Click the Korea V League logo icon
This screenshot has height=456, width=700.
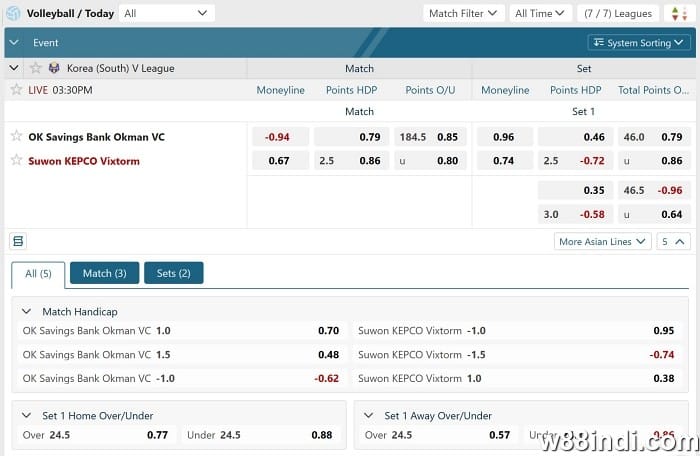click(54, 68)
